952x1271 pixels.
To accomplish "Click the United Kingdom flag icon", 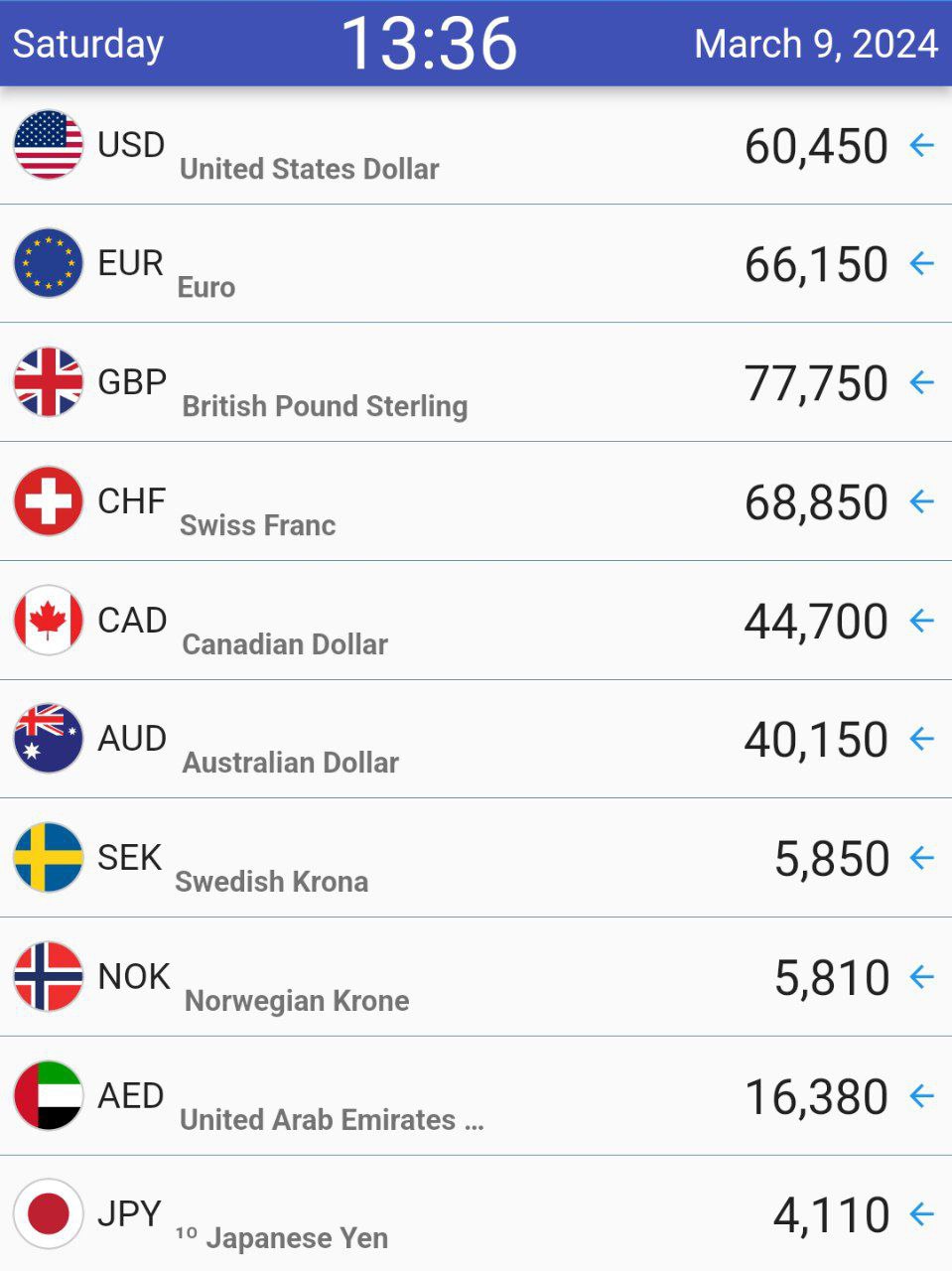I will [49, 382].
